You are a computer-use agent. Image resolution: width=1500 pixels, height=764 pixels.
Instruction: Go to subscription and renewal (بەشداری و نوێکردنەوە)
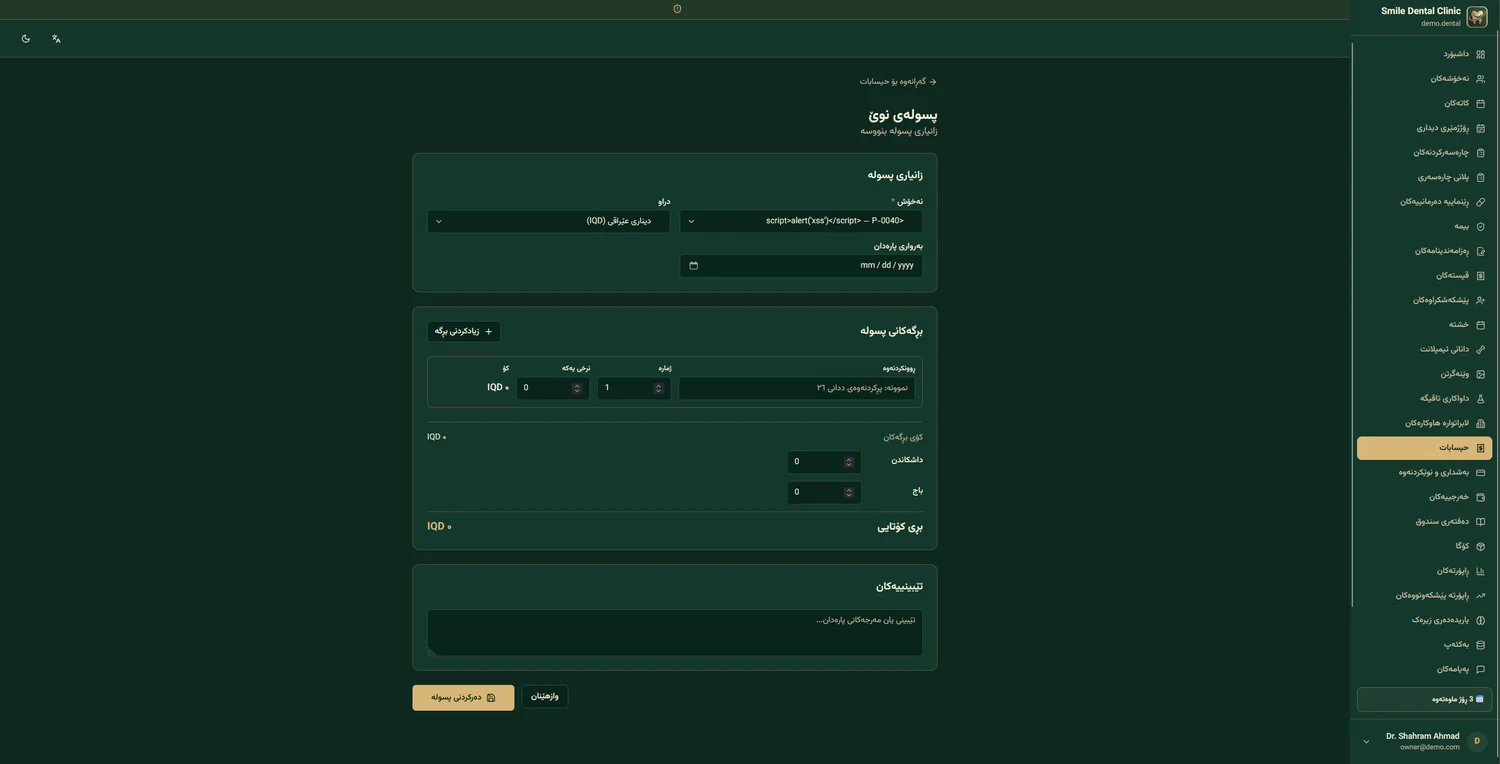click(1424, 473)
